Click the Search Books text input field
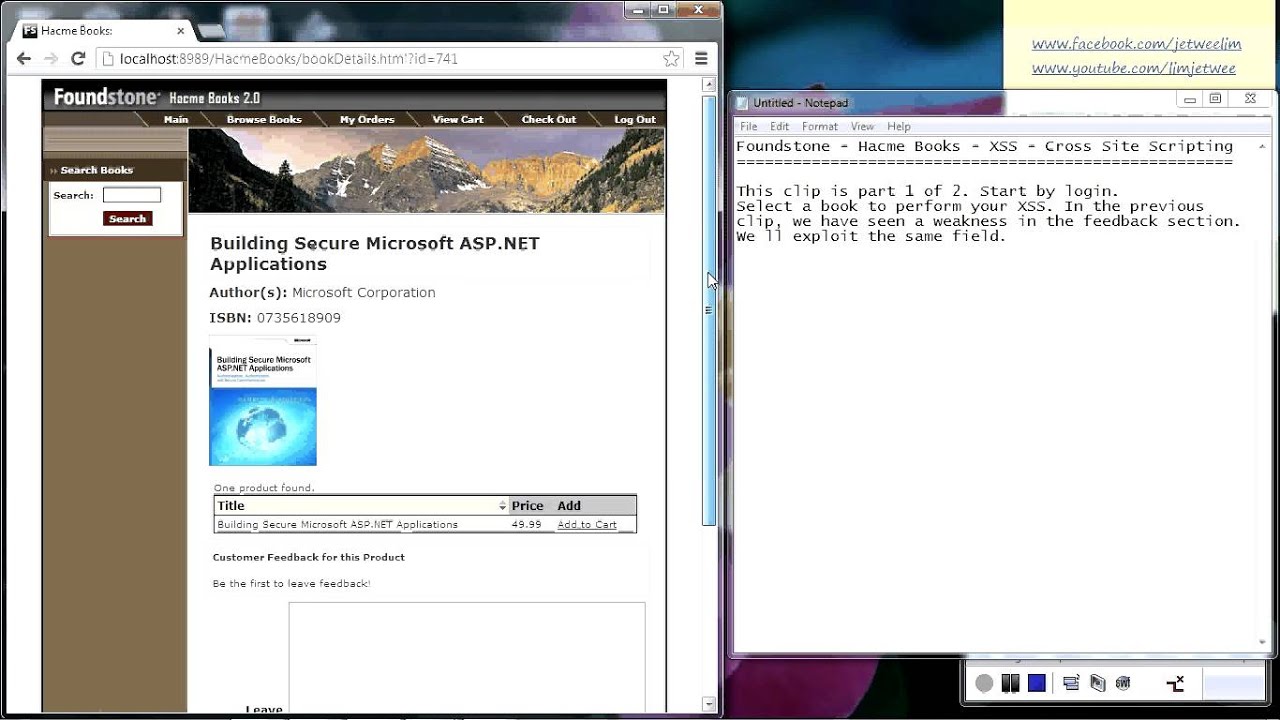This screenshot has height=720, width=1280. click(x=131, y=195)
